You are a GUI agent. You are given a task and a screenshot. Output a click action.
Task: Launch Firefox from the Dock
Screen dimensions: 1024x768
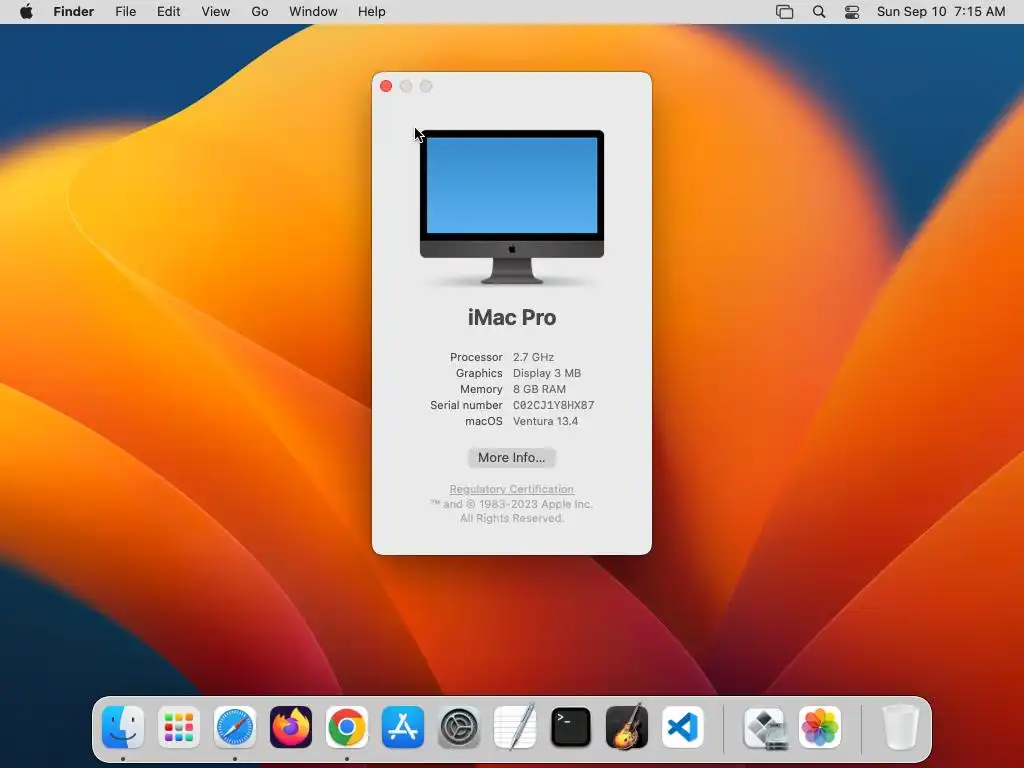[x=291, y=727]
